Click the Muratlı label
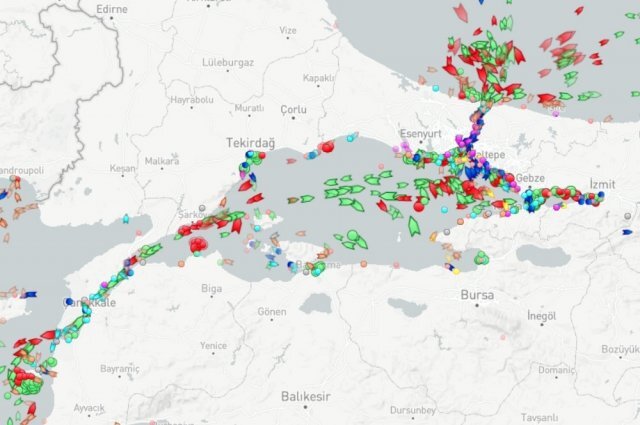 coord(249,108)
